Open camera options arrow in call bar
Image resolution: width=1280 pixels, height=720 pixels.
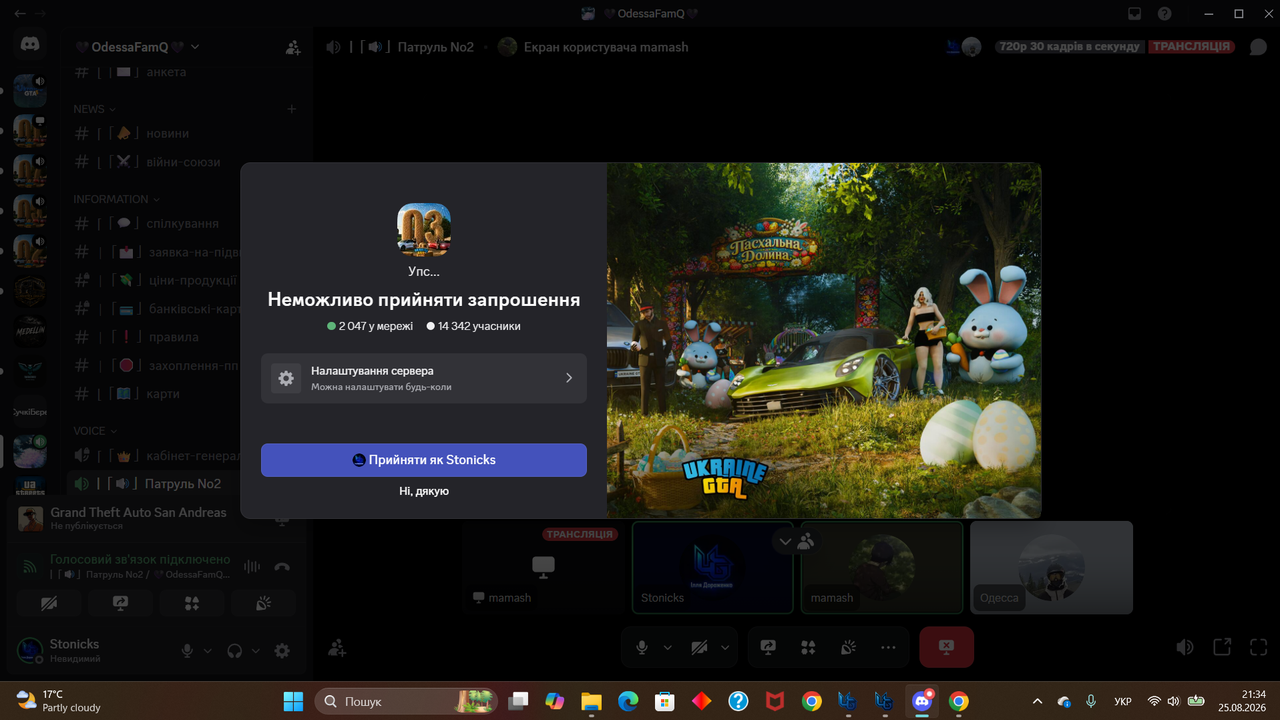(725, 648)
